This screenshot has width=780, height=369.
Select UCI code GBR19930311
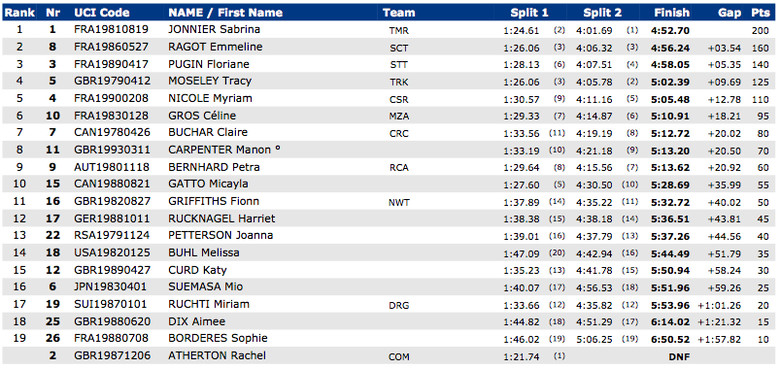[111, 149]
